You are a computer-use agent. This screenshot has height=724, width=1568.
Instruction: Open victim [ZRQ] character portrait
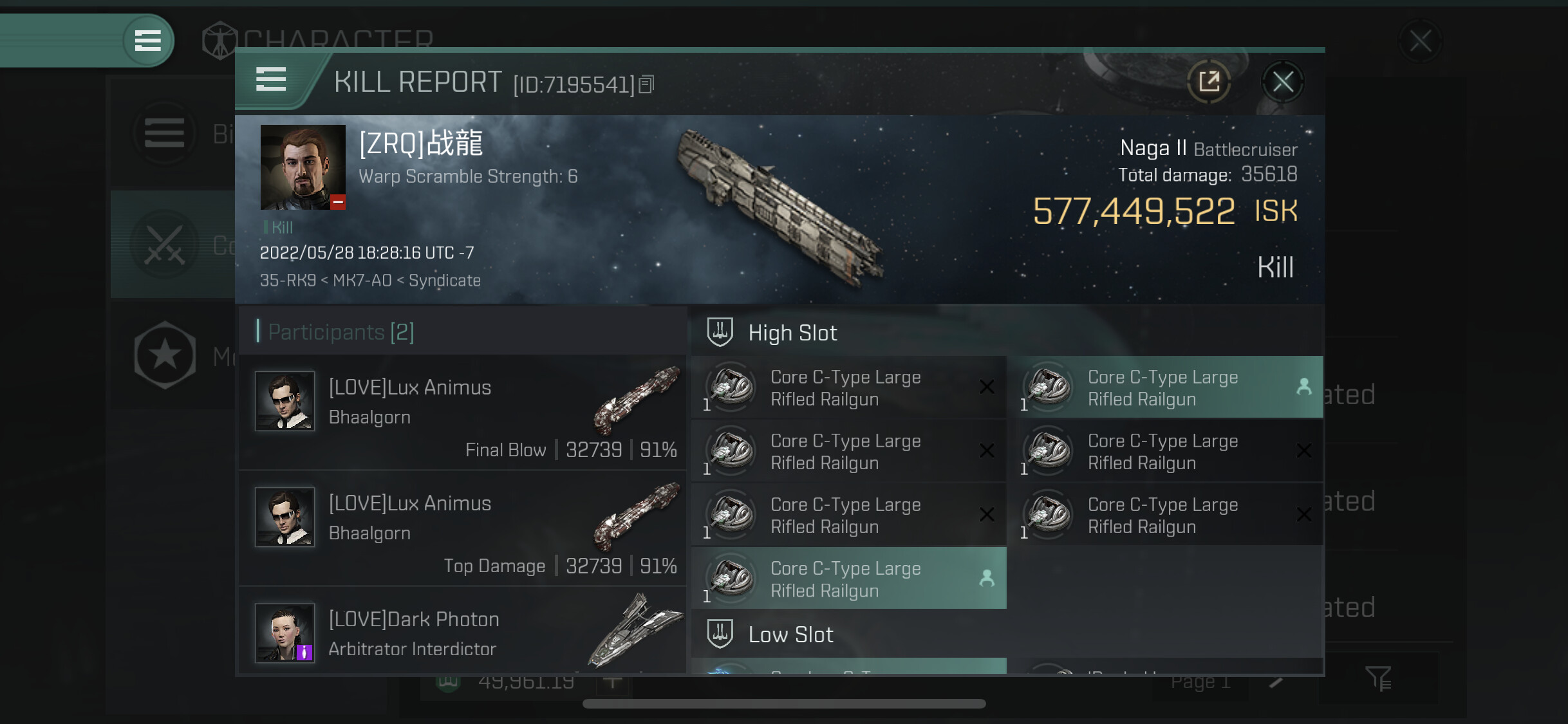303,167
